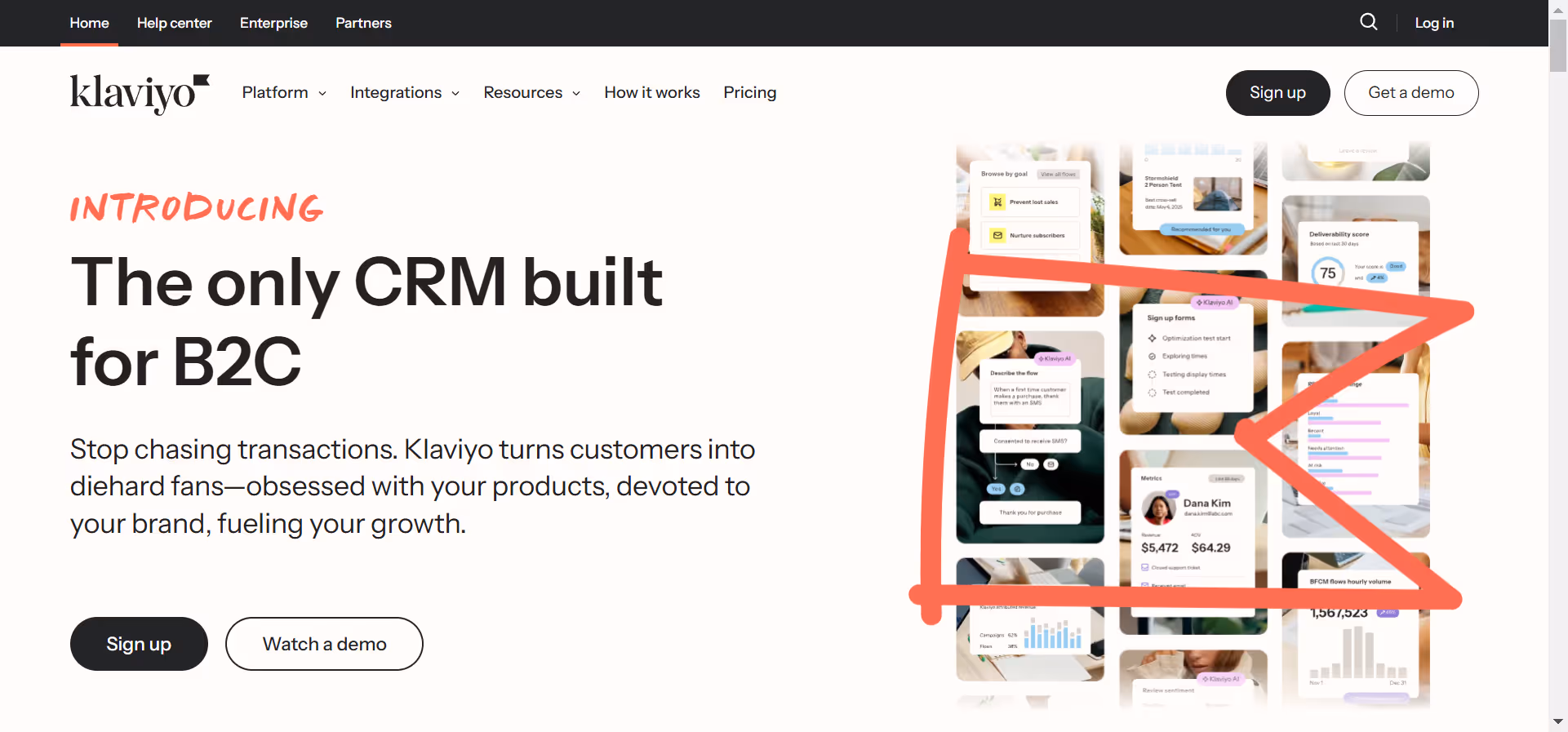Click Dana Kim's avatar photo

click(x=1159, y=509)
